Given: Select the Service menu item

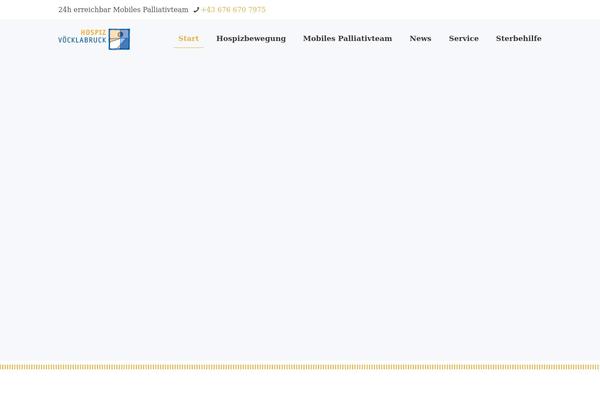Looking at the screenshot, I should coord(463,39).
